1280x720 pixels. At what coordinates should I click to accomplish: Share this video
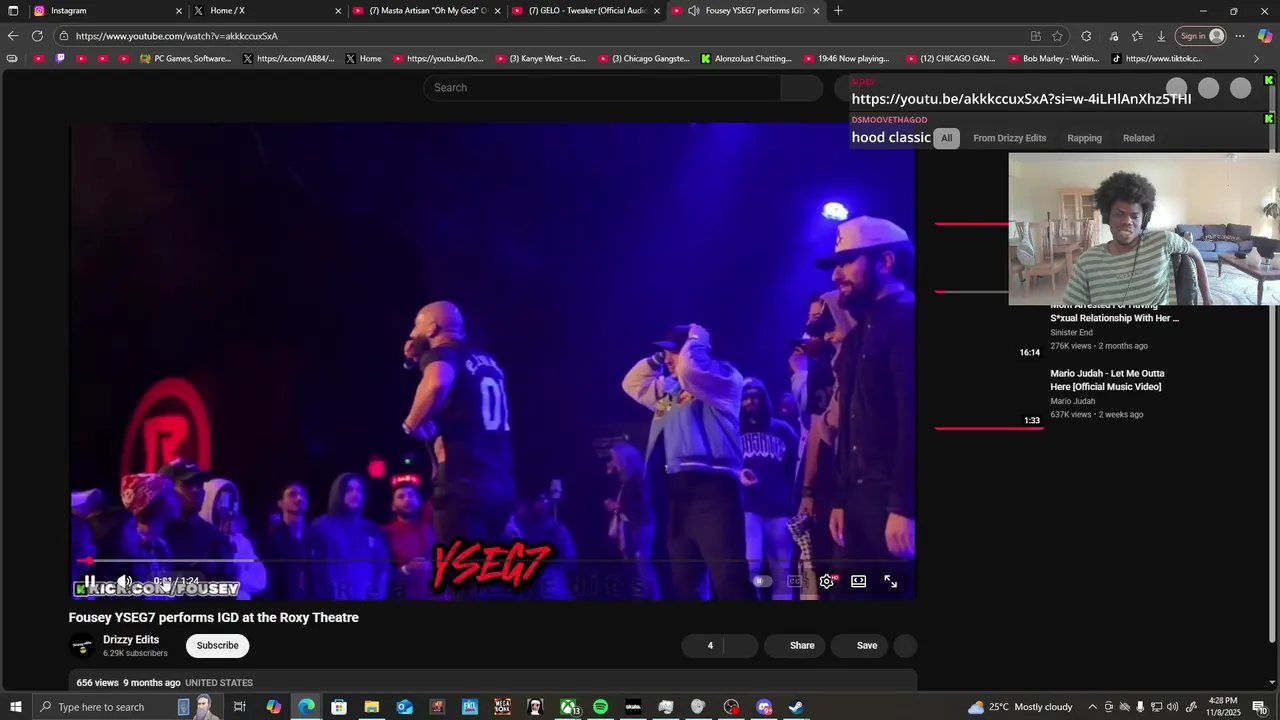point(795,645)
